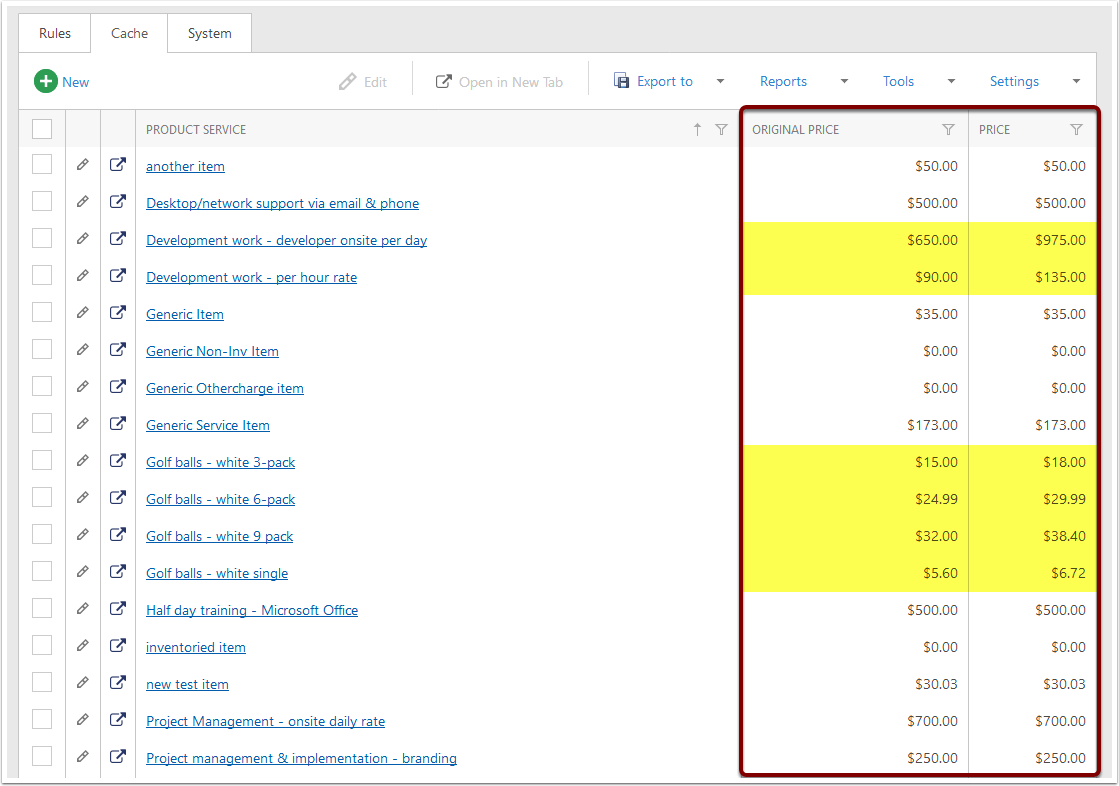Switch to the Rules tab
This screenshot has width=1119, height=786.
(x=55, y=34)
